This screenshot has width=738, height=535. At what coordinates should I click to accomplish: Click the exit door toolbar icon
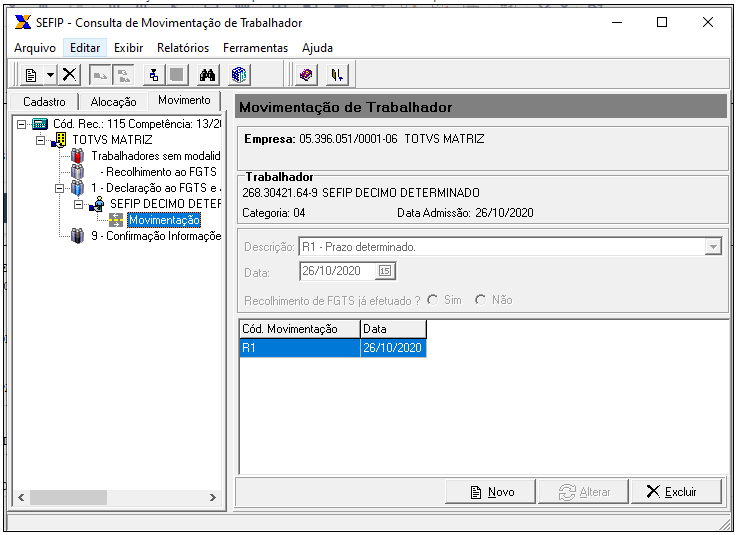[x=337, y=75]
